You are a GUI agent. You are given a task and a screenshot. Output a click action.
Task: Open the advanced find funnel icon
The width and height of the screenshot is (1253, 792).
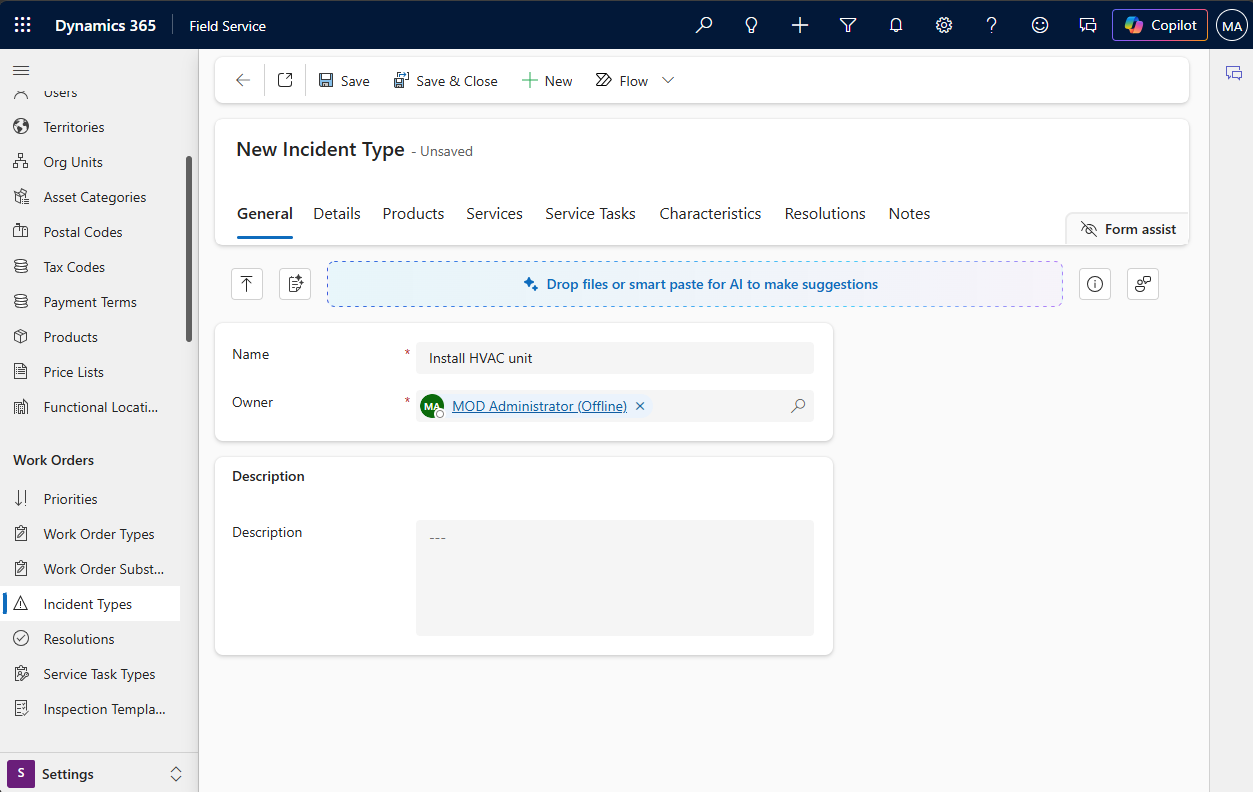pyautogui.click(x=848, y=25)
